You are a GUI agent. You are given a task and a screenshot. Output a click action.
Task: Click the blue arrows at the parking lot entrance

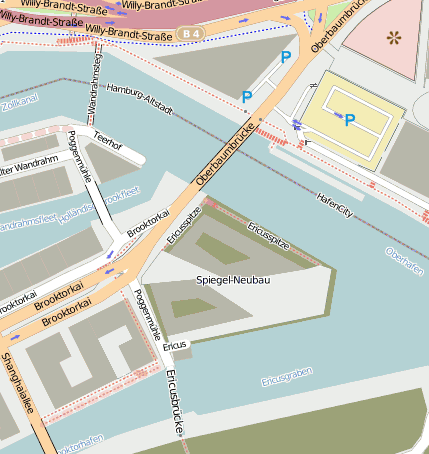[x=297, y=124]
